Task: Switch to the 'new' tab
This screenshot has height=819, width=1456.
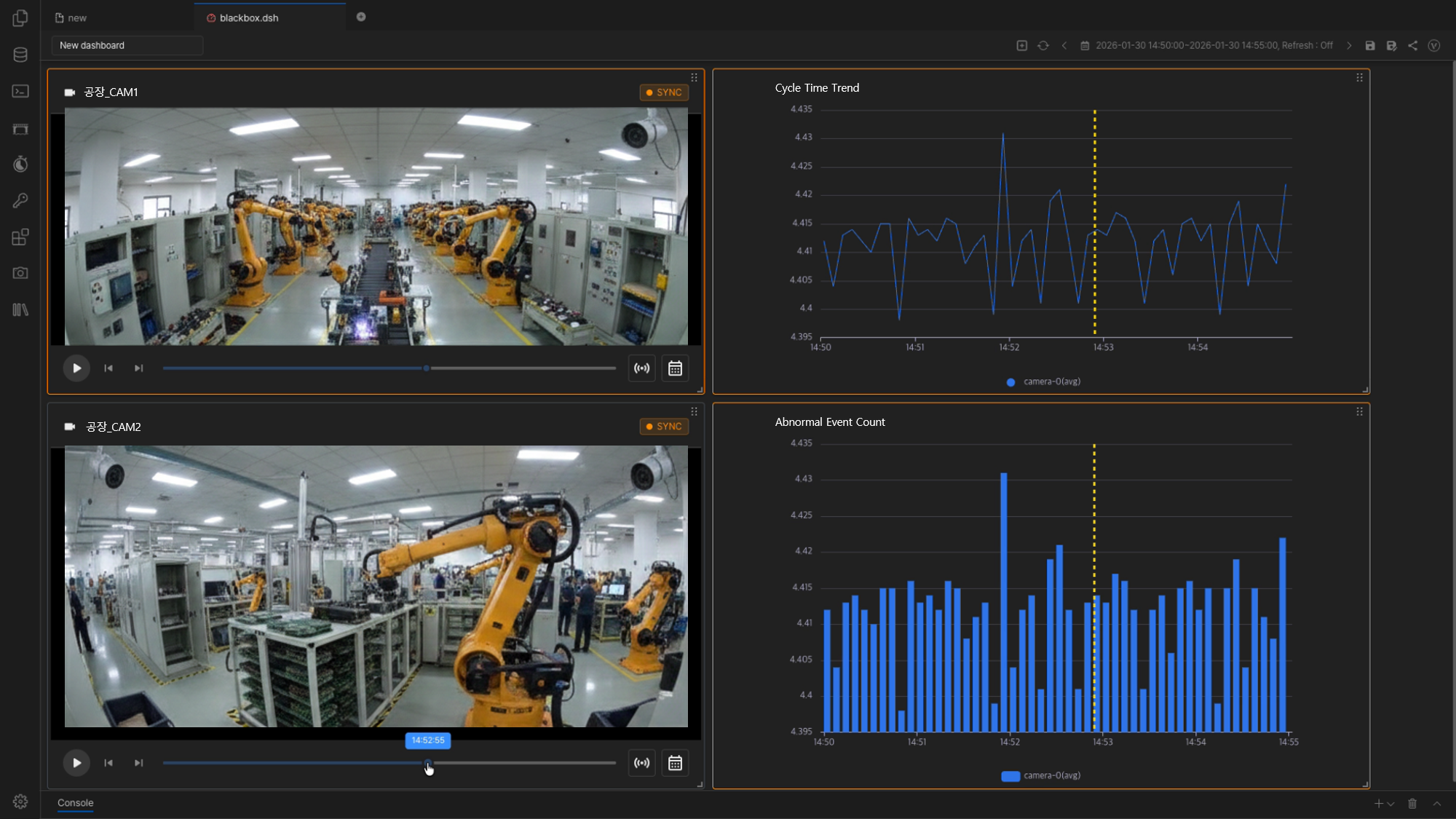Action: [x=76, y=17]
